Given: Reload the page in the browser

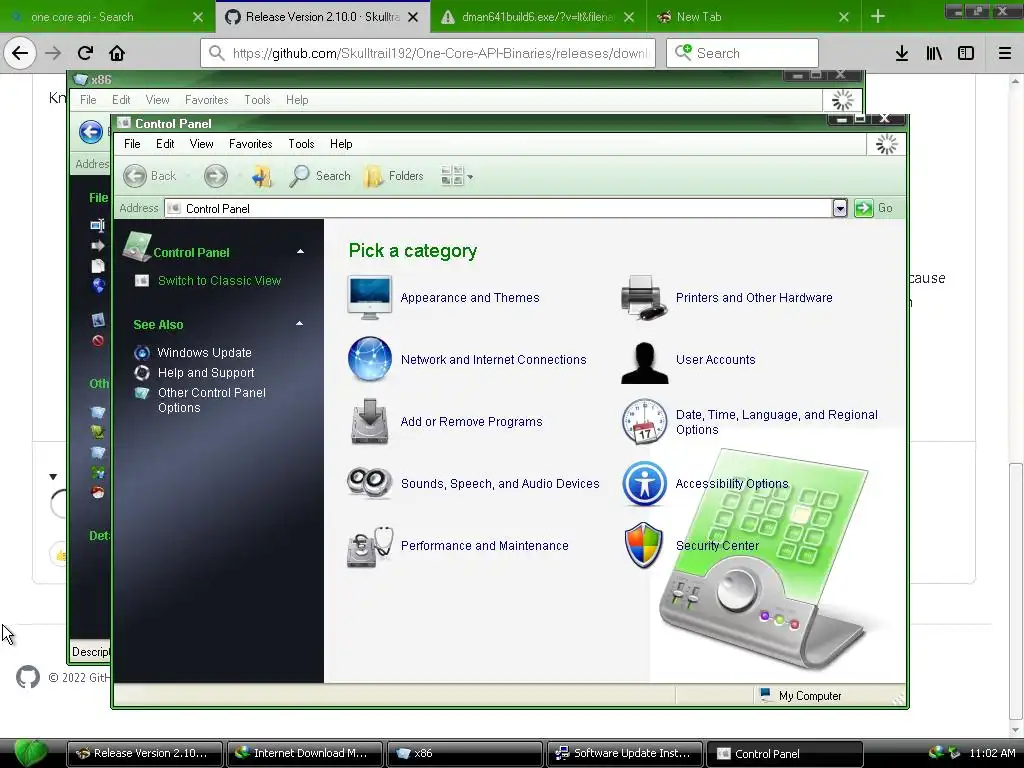Looking at the screenshot, I should [x=85, y=53].
